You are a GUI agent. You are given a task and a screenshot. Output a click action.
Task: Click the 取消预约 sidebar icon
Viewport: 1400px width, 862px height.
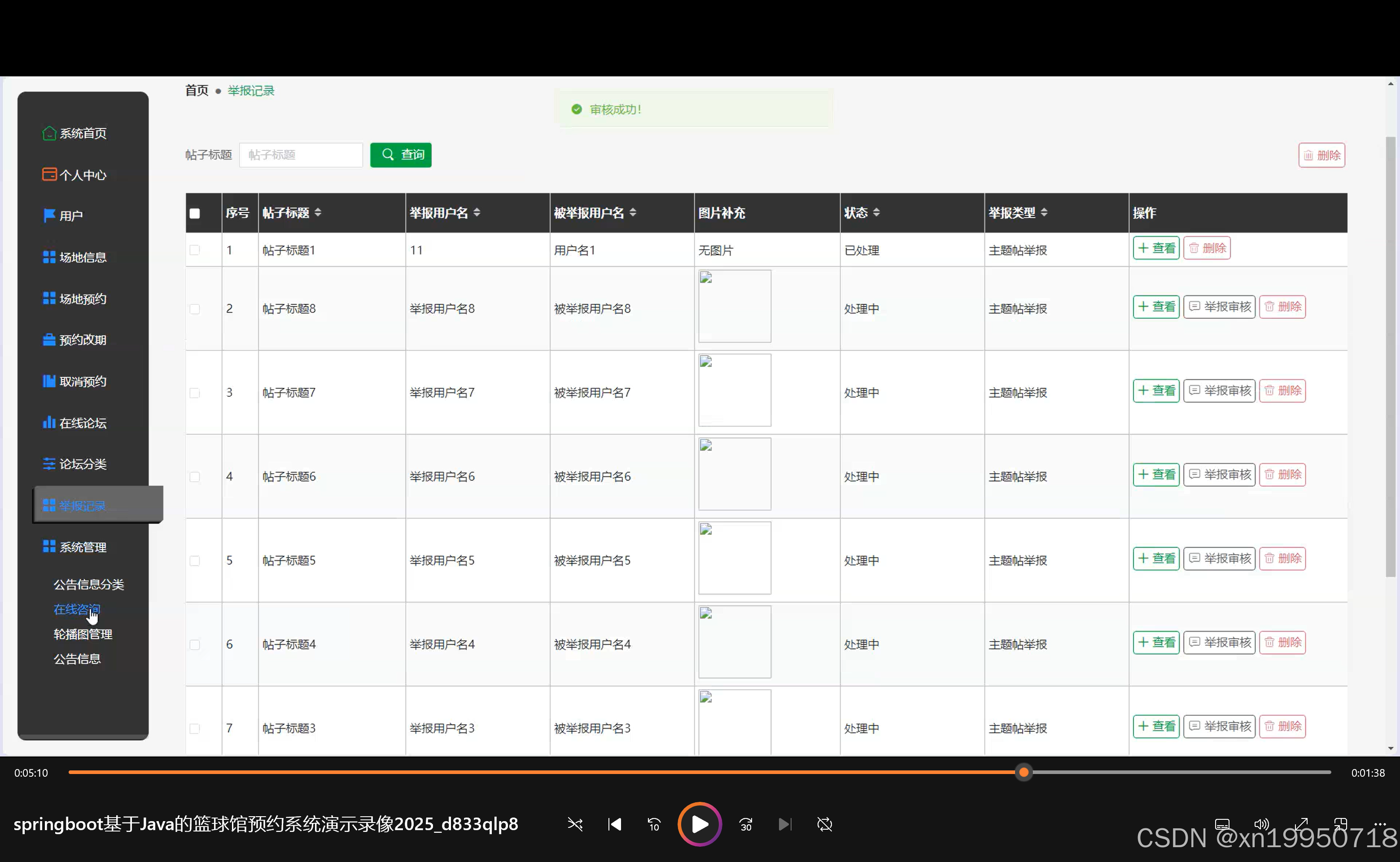click(49, 381)
